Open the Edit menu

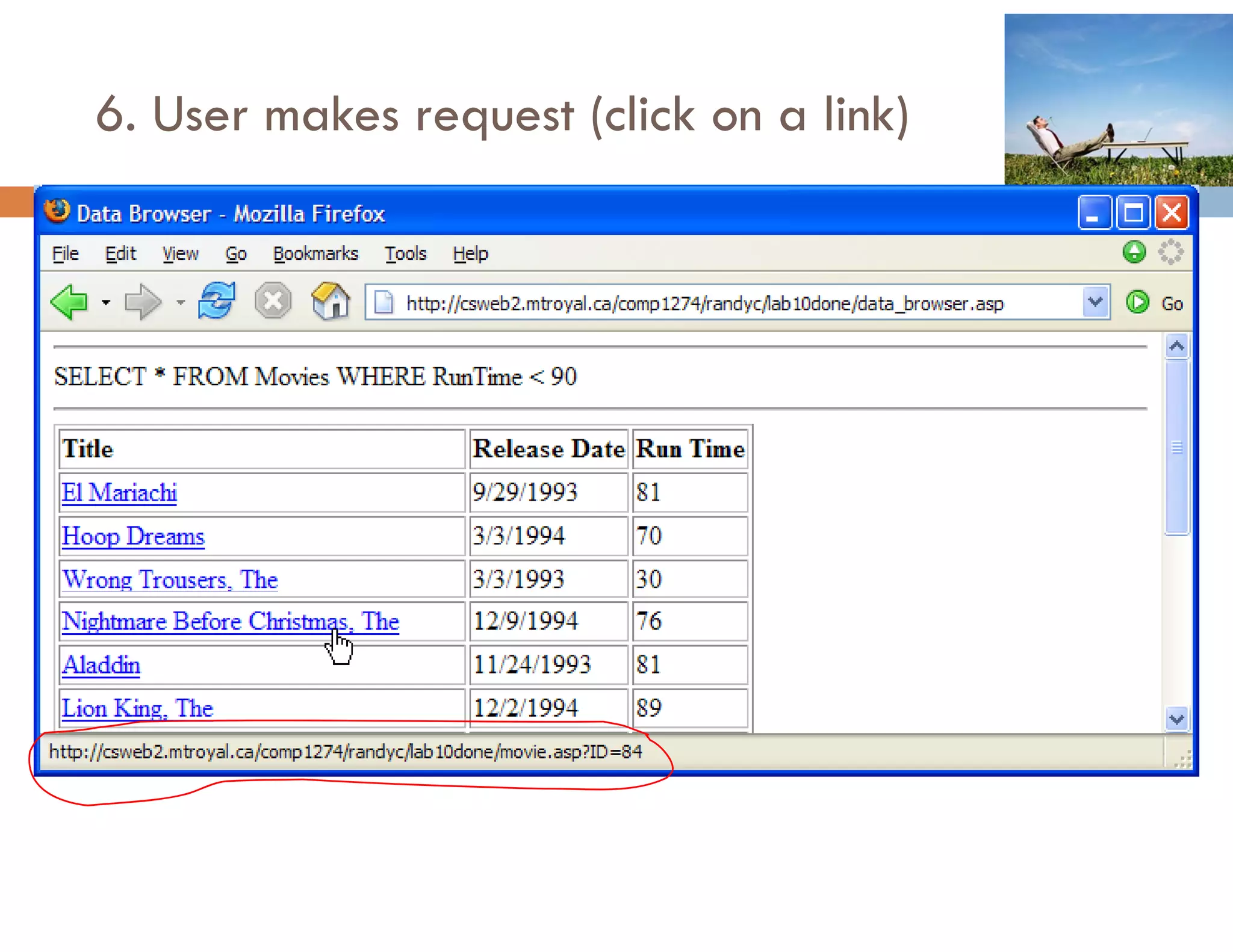(120, 253)
